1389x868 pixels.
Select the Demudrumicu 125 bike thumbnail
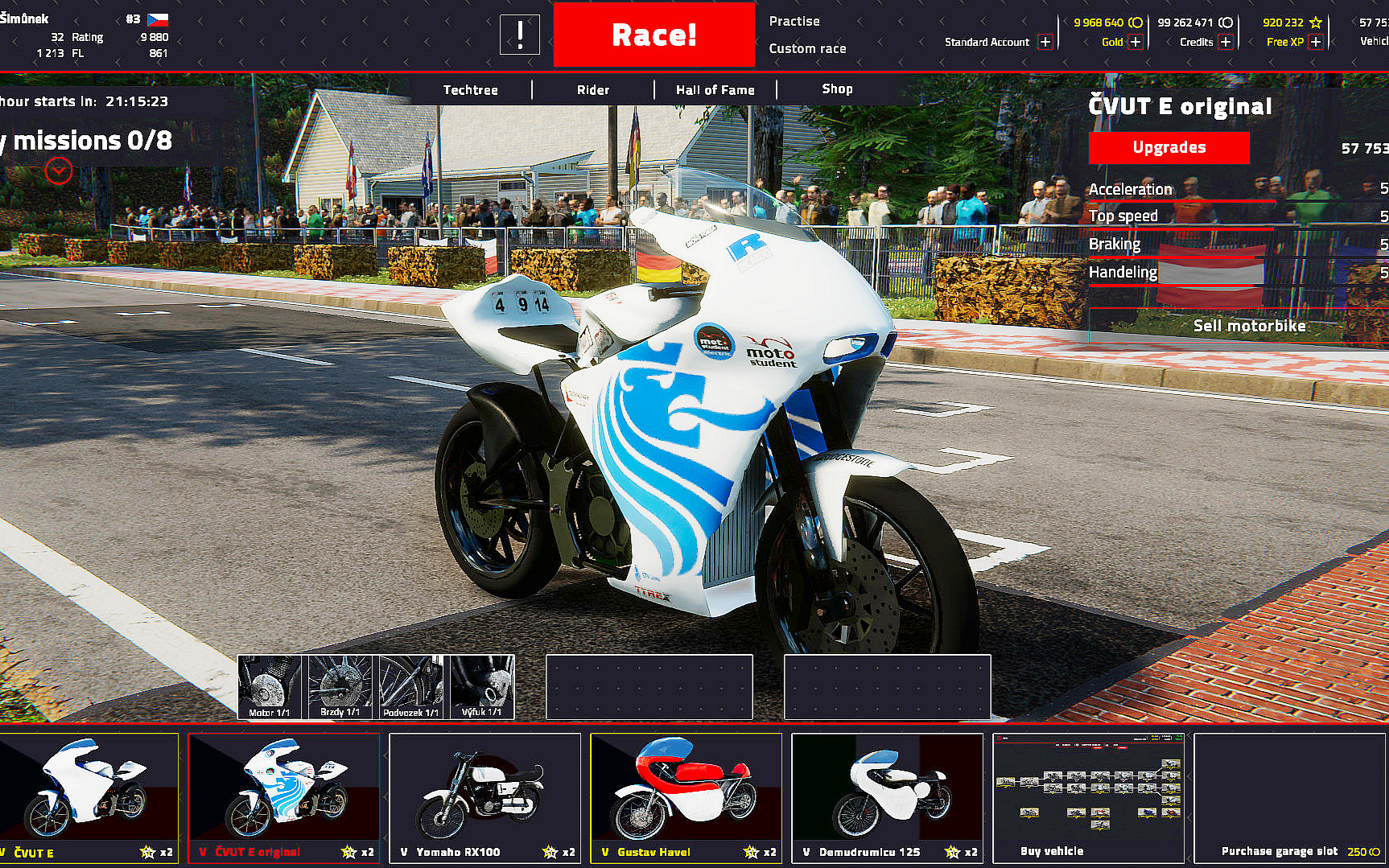(x=887, y=798)
